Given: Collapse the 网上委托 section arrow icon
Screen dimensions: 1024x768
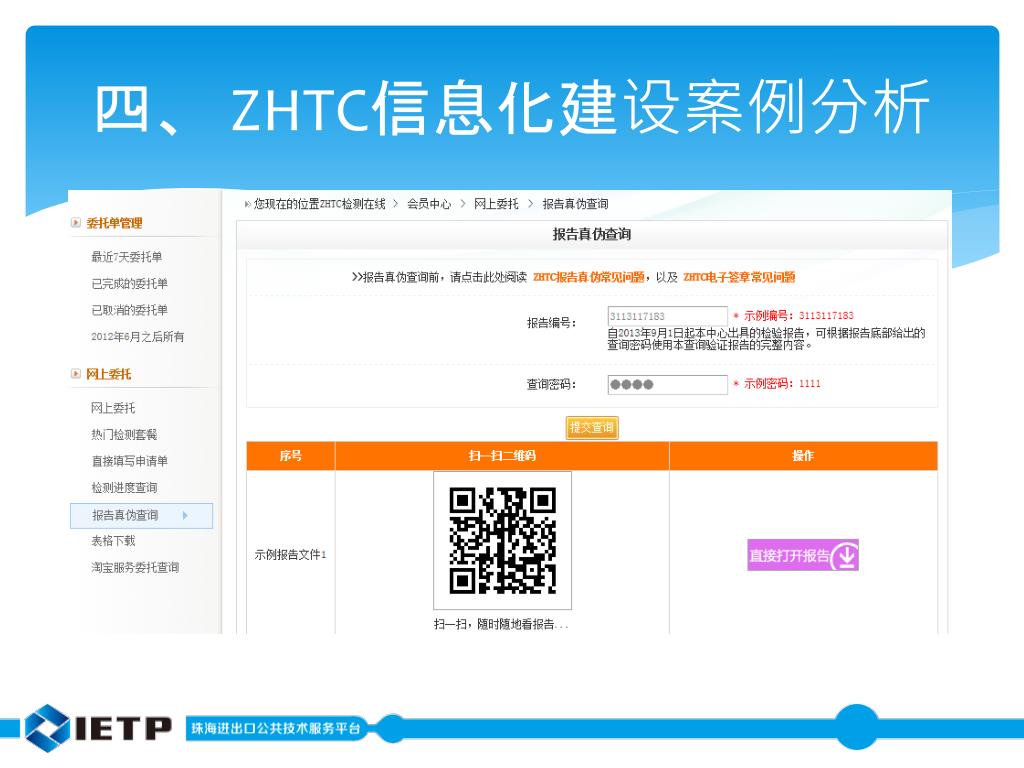Looking at the screenshot, I should tap(76, 374).
